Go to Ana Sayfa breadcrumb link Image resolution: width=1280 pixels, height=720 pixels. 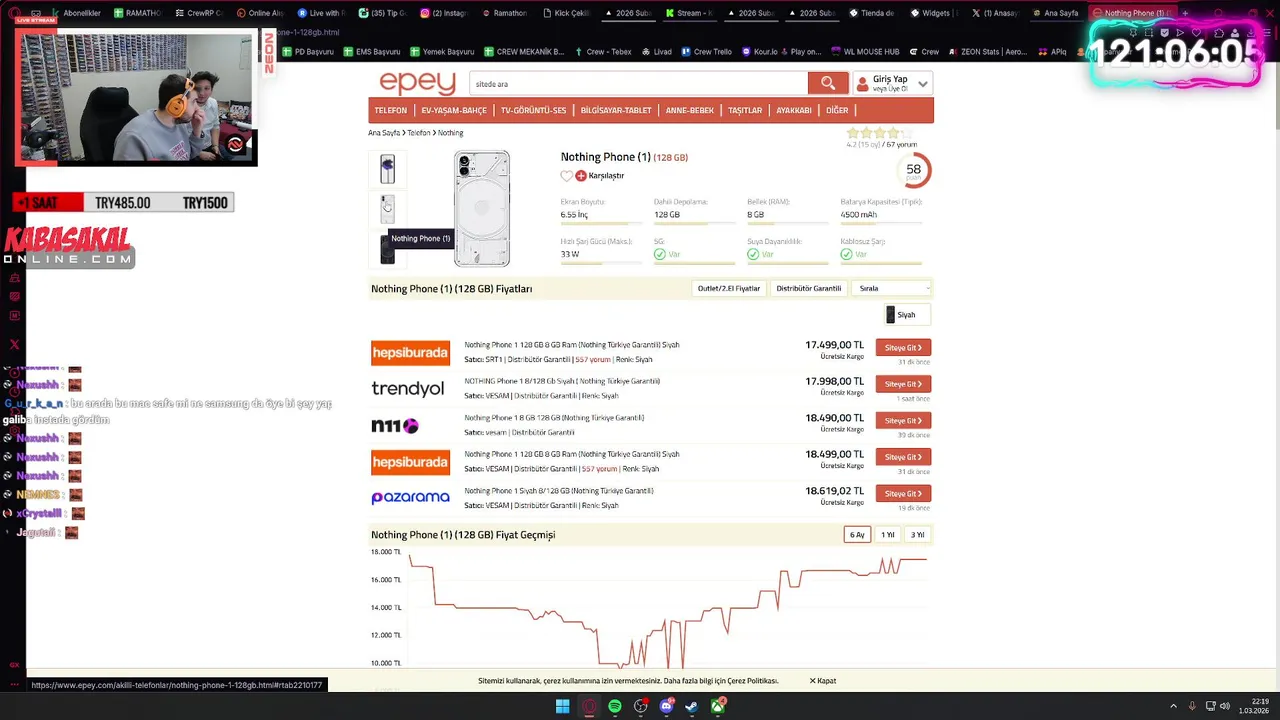(x=384, y=133)
